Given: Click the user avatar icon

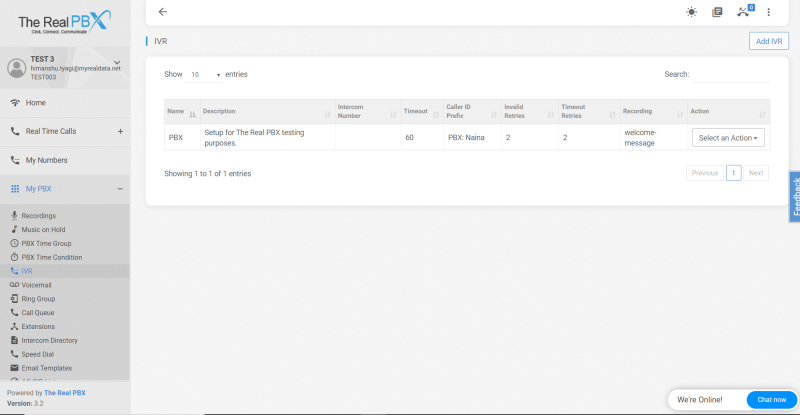Looking at the screenshot, I should pos(16,68).
